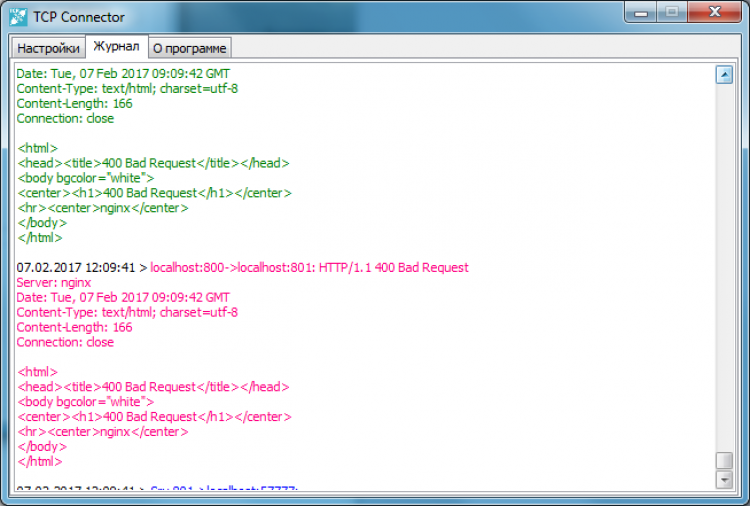Click pink '<body bgcolor="white">' line
The image size is (750, 506).
(86, 402)
